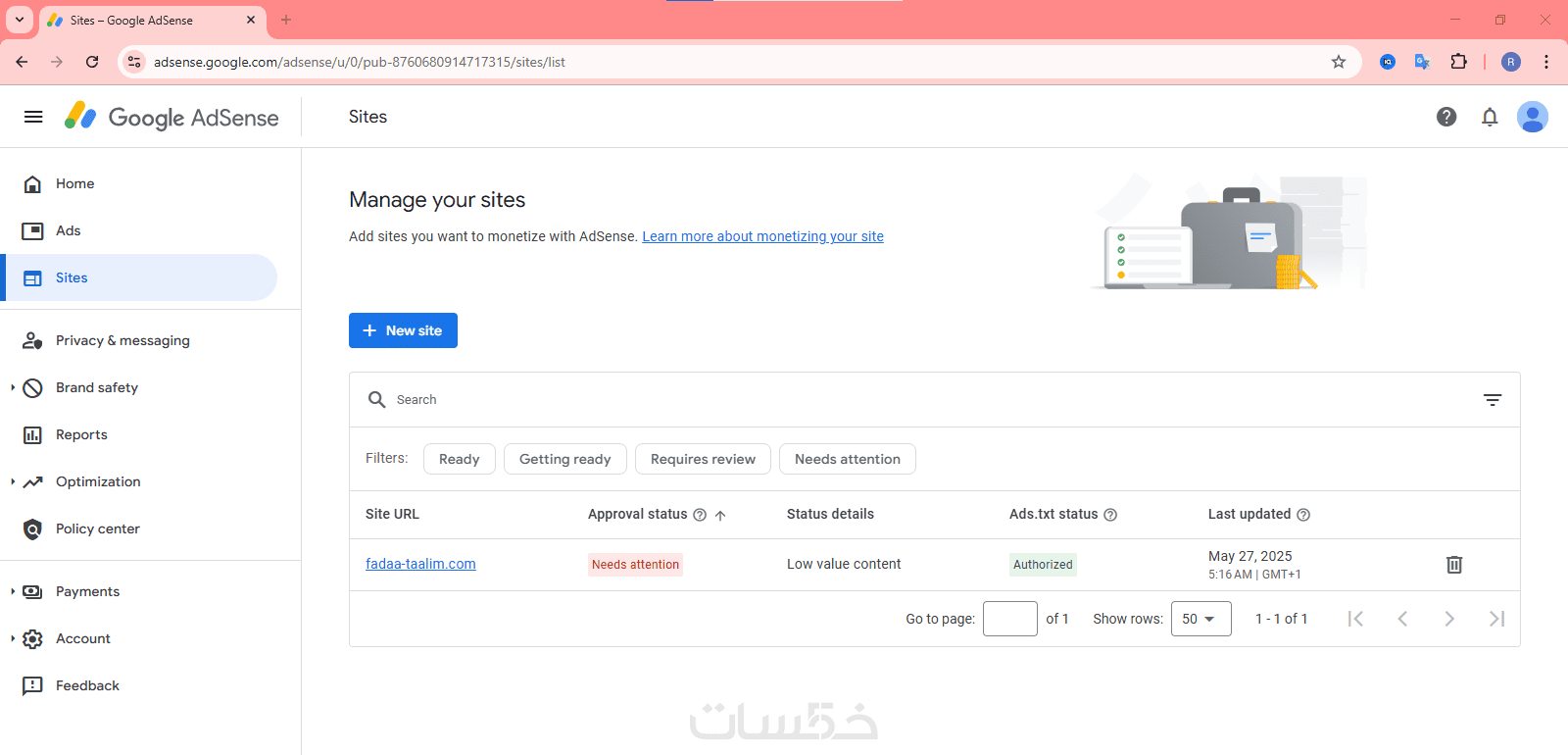Screen dimensions: 1568x755
Task: Open a new browser tab
Action: click(x=286, y=20)
